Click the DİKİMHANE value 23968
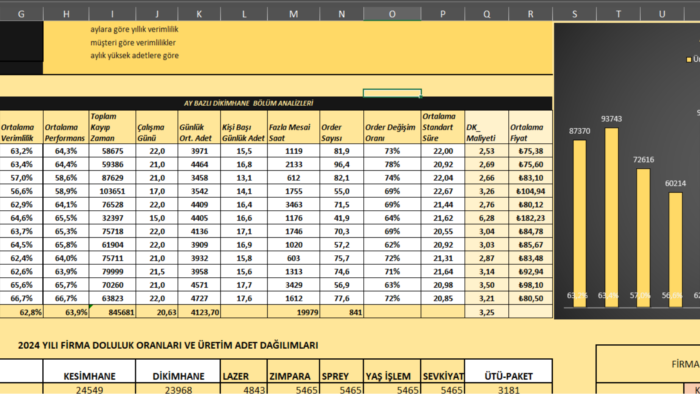 [x=178, y=389]
